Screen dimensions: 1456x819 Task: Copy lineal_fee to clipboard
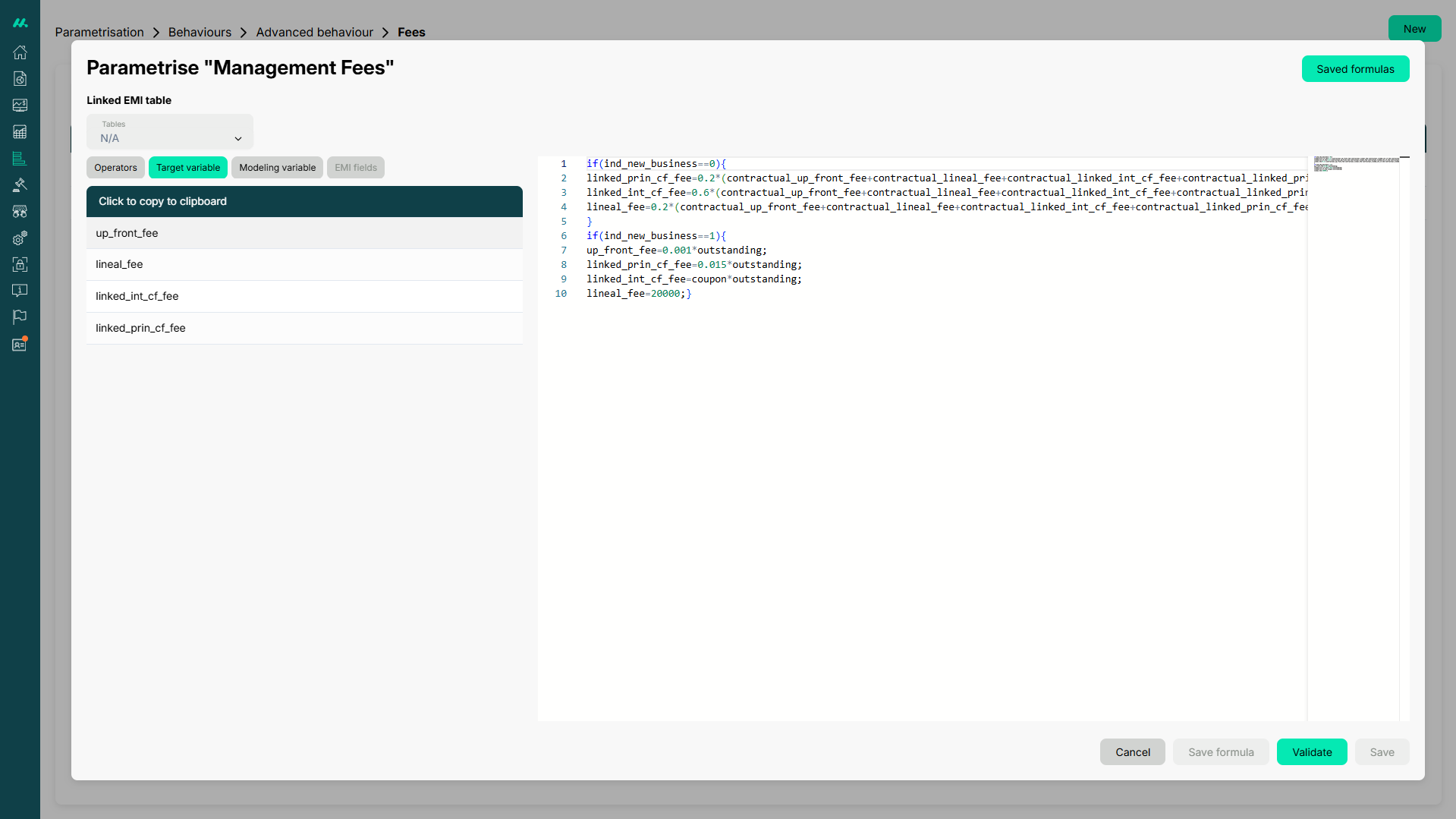click(304, 265)
